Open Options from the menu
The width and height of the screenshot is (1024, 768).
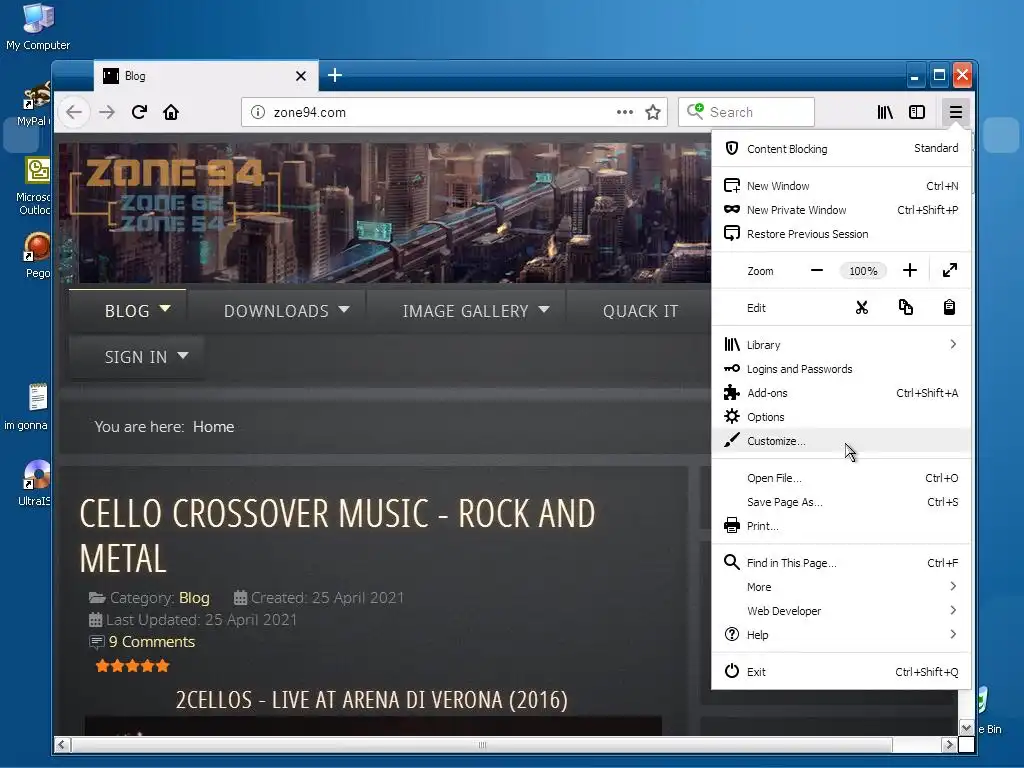[841, 417]
